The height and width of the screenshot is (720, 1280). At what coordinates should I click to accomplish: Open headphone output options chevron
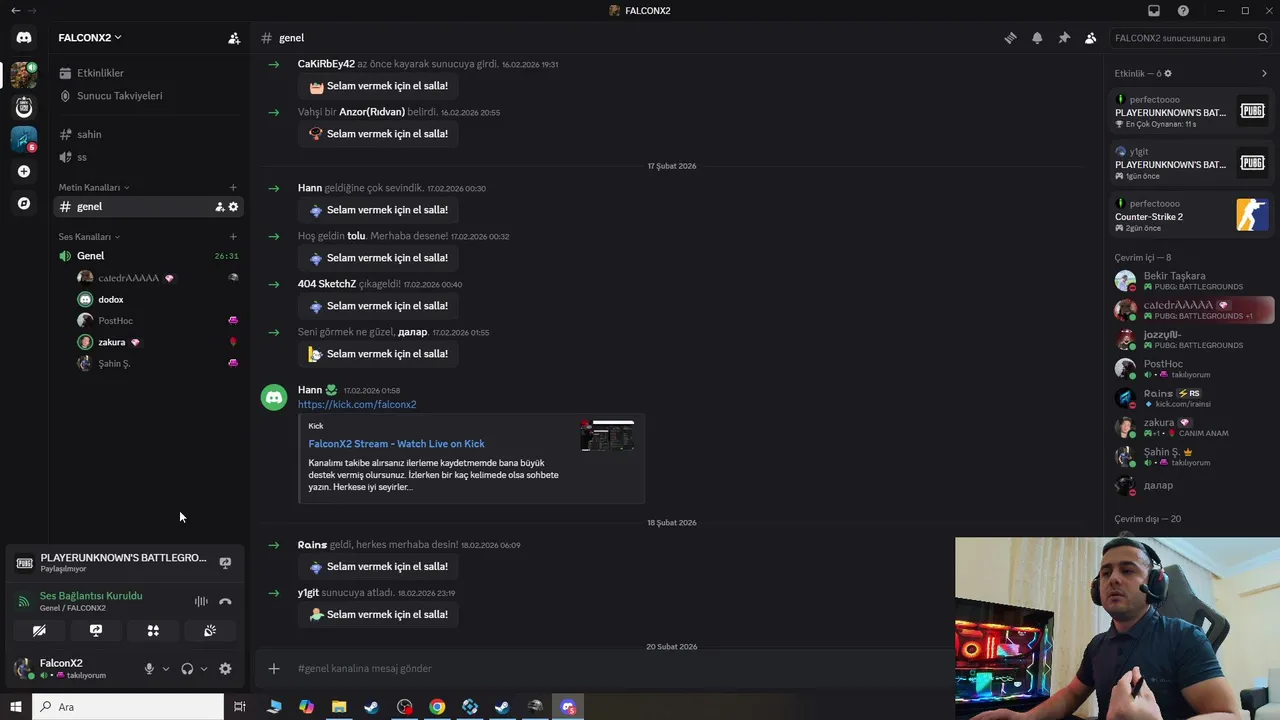point(204,669)
